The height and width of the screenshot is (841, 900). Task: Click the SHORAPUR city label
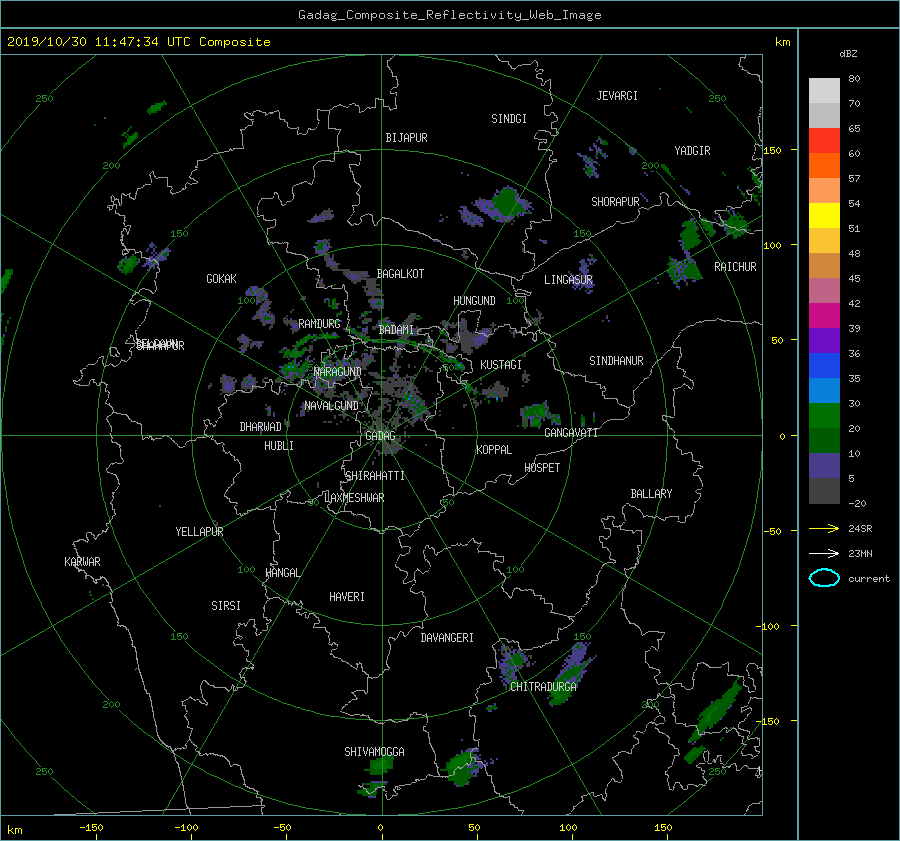(615, 202)
